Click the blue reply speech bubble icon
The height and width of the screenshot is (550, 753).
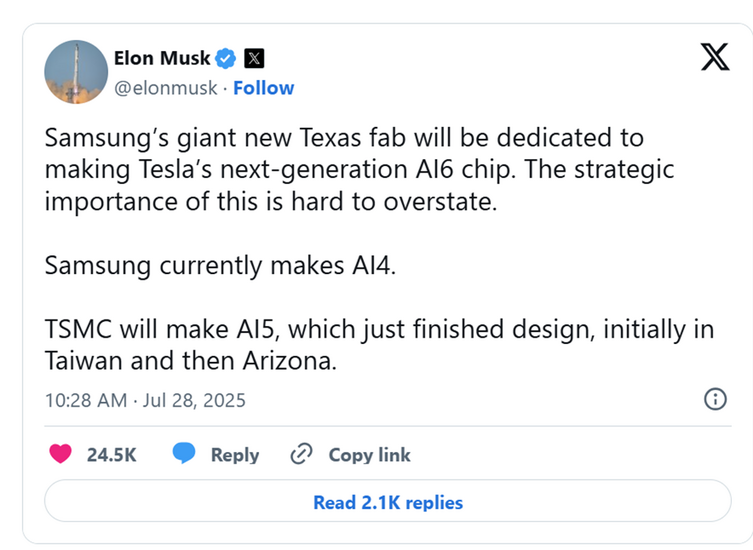(184, 454)
